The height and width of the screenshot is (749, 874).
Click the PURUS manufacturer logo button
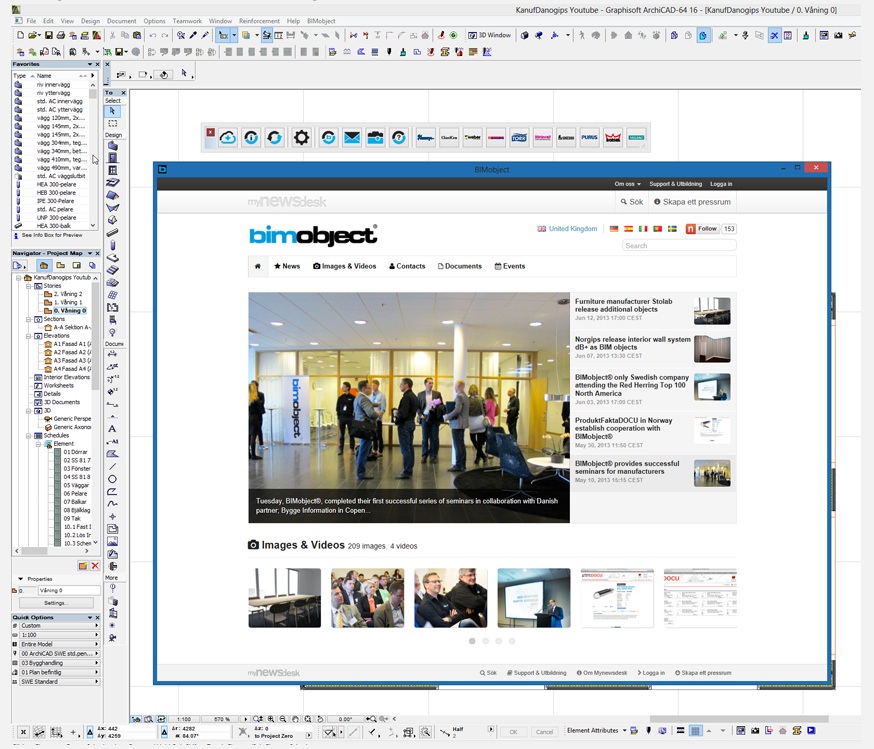(589, 137)
